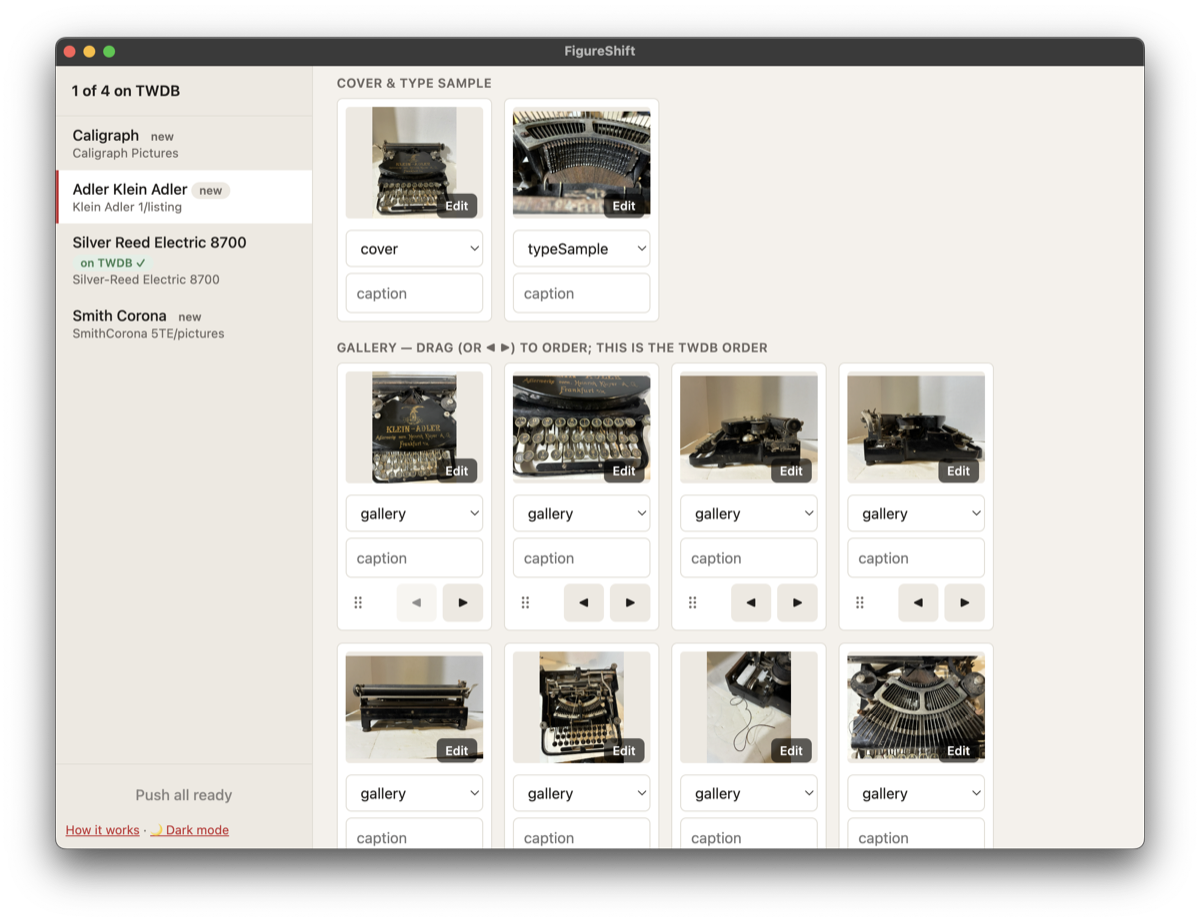The height and width of the screenshot is (922, 1200).
Task: Click the 'on TWDB ✓' badge
Action: tap(113, 263)
